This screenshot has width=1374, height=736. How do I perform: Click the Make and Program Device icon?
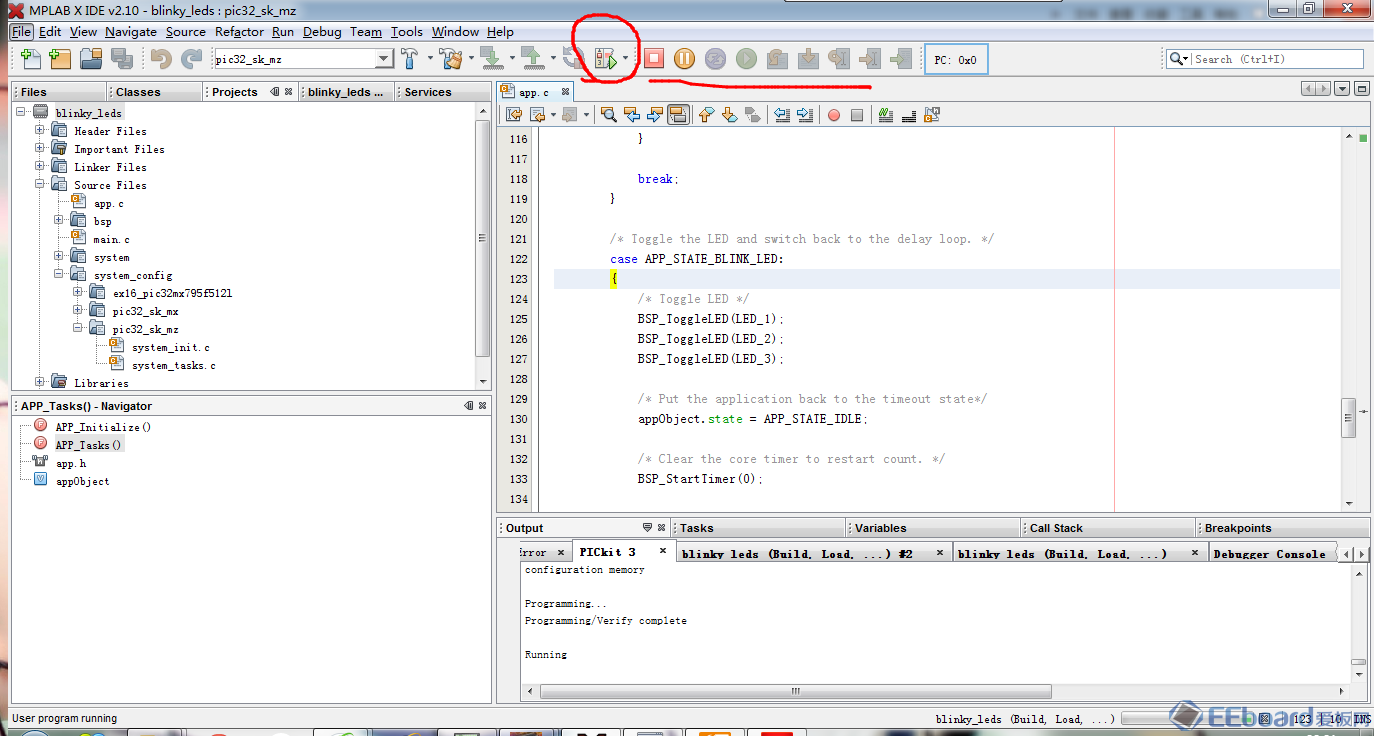click(492, 59)
